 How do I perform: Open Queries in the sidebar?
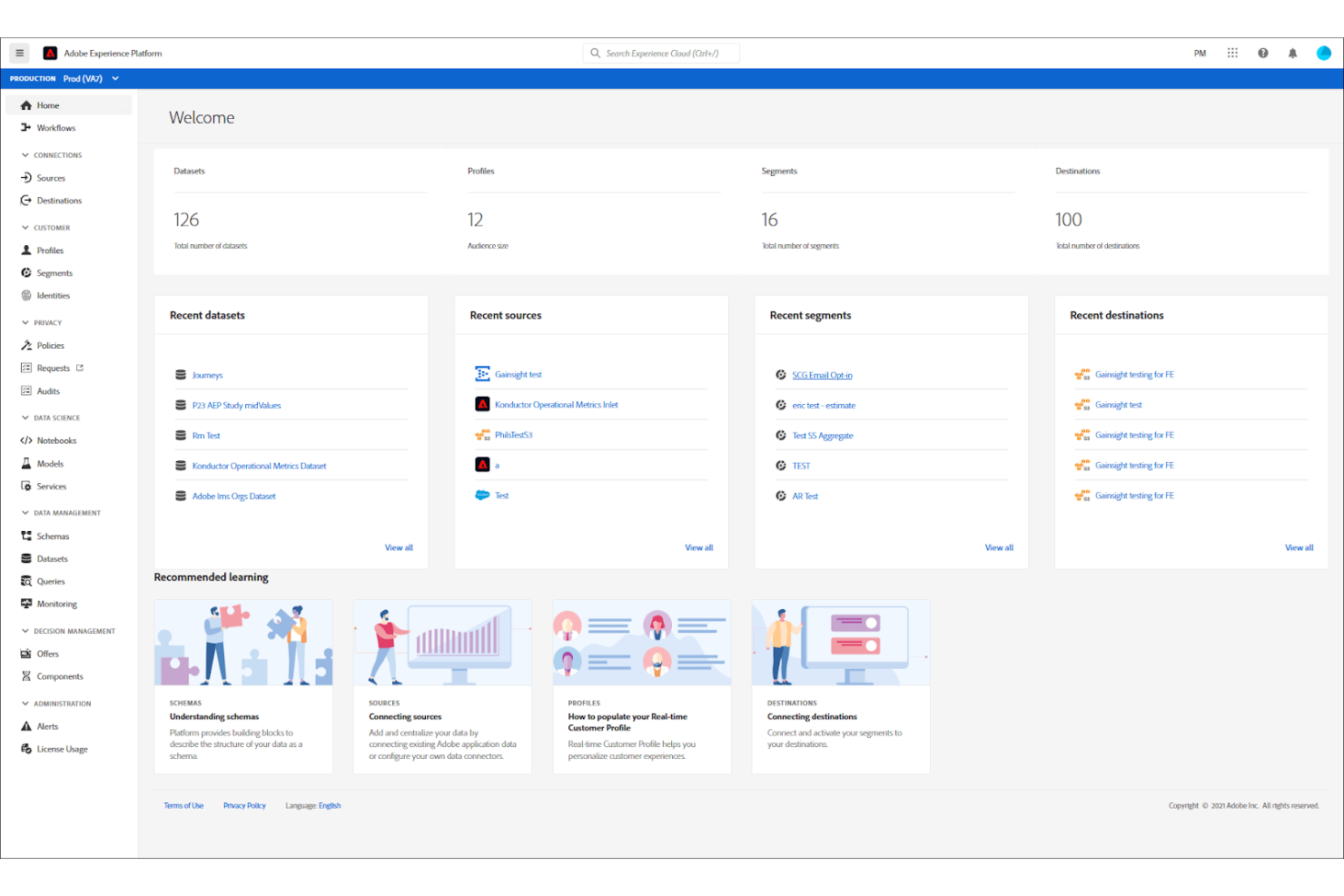[51, 582]
